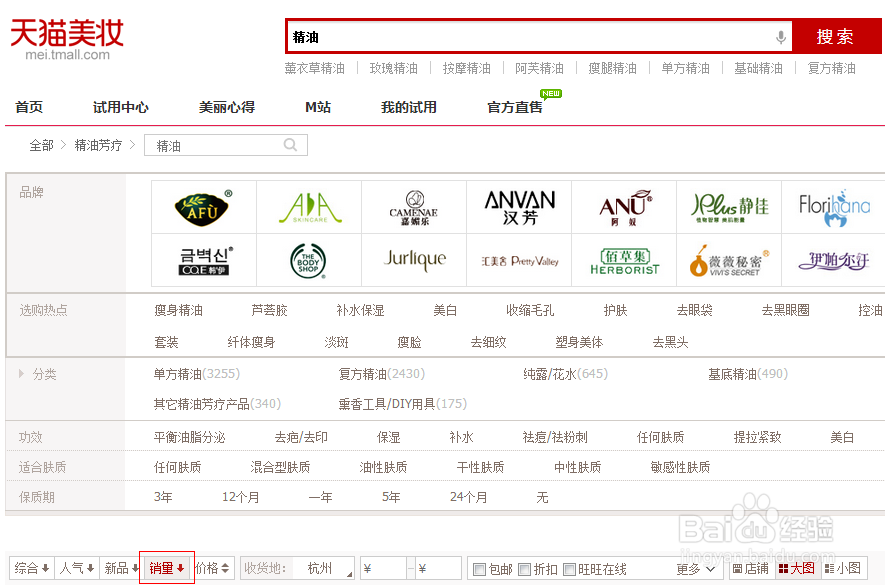Click the magnifier icon in breadcrumb search
The width and height of the screenshot is (885, 587).
(290, 145)
